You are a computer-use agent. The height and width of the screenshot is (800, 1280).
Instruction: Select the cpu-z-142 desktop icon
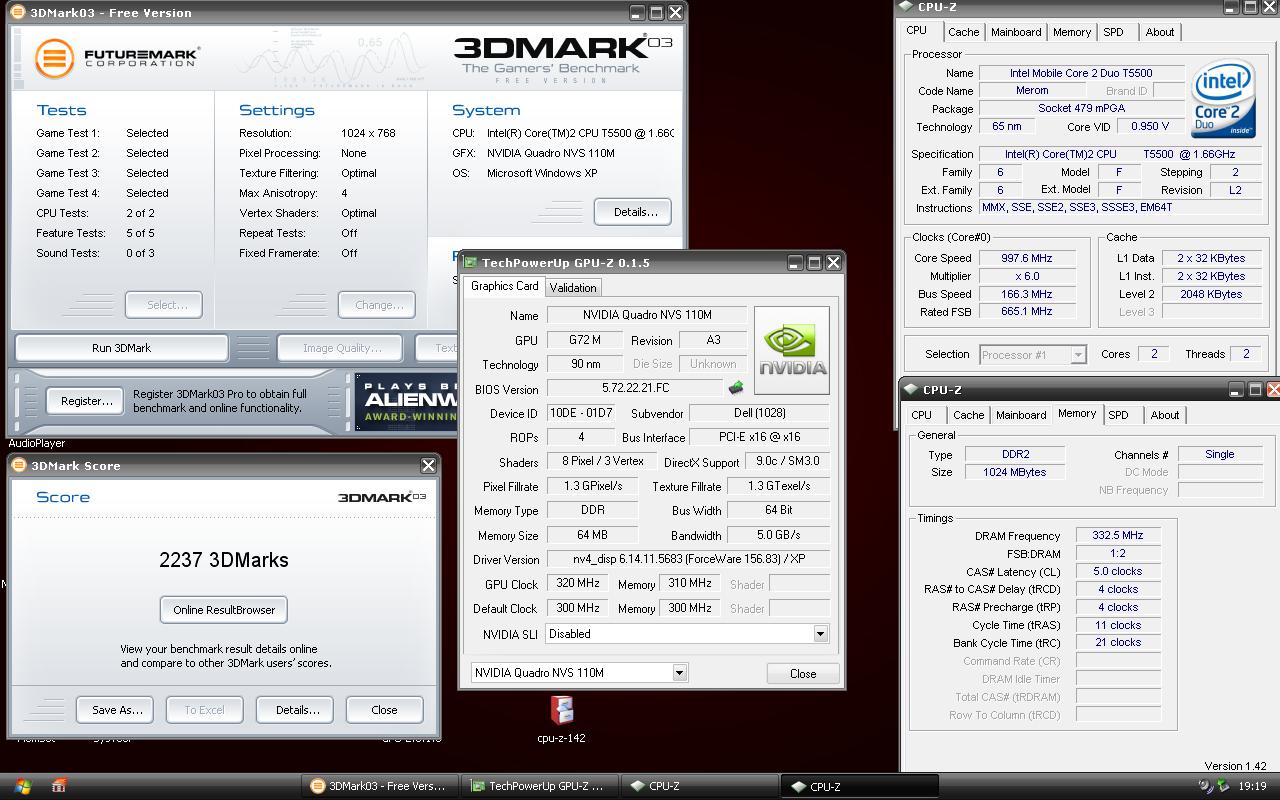561,720
